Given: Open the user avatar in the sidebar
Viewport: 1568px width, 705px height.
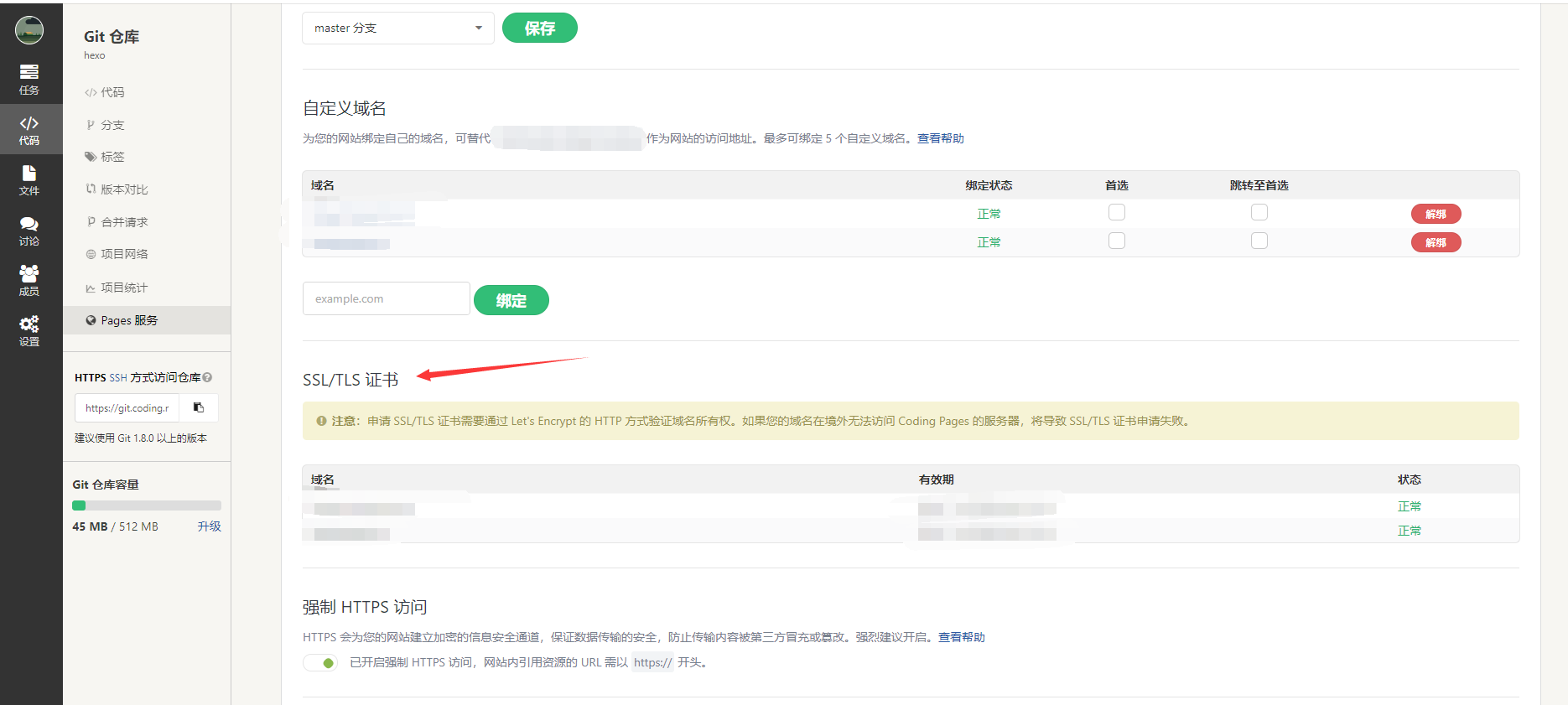Looking at the screenshot, I should (x=29, y=30).
